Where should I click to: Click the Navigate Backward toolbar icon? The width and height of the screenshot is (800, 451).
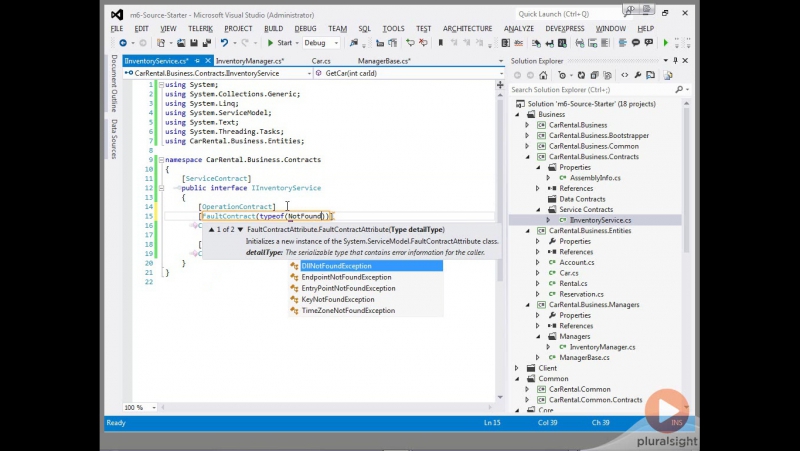[123, 43]
